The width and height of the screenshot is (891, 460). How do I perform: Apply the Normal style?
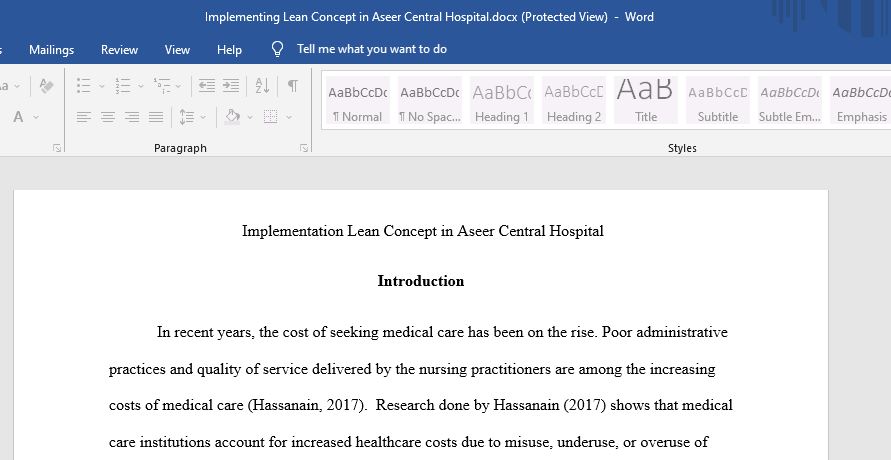click(357, 101)
